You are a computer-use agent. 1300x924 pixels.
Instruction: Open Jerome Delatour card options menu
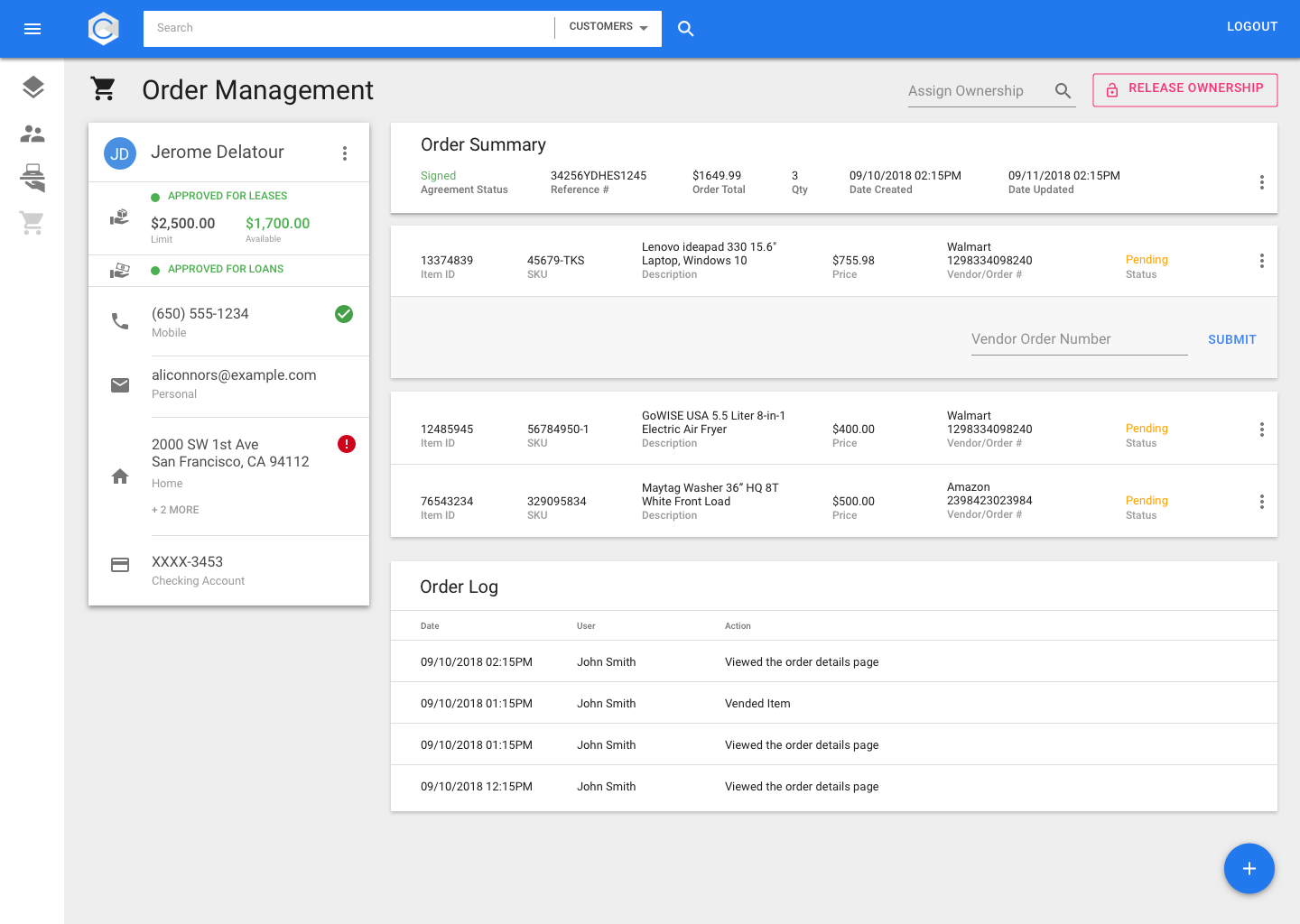345,153
